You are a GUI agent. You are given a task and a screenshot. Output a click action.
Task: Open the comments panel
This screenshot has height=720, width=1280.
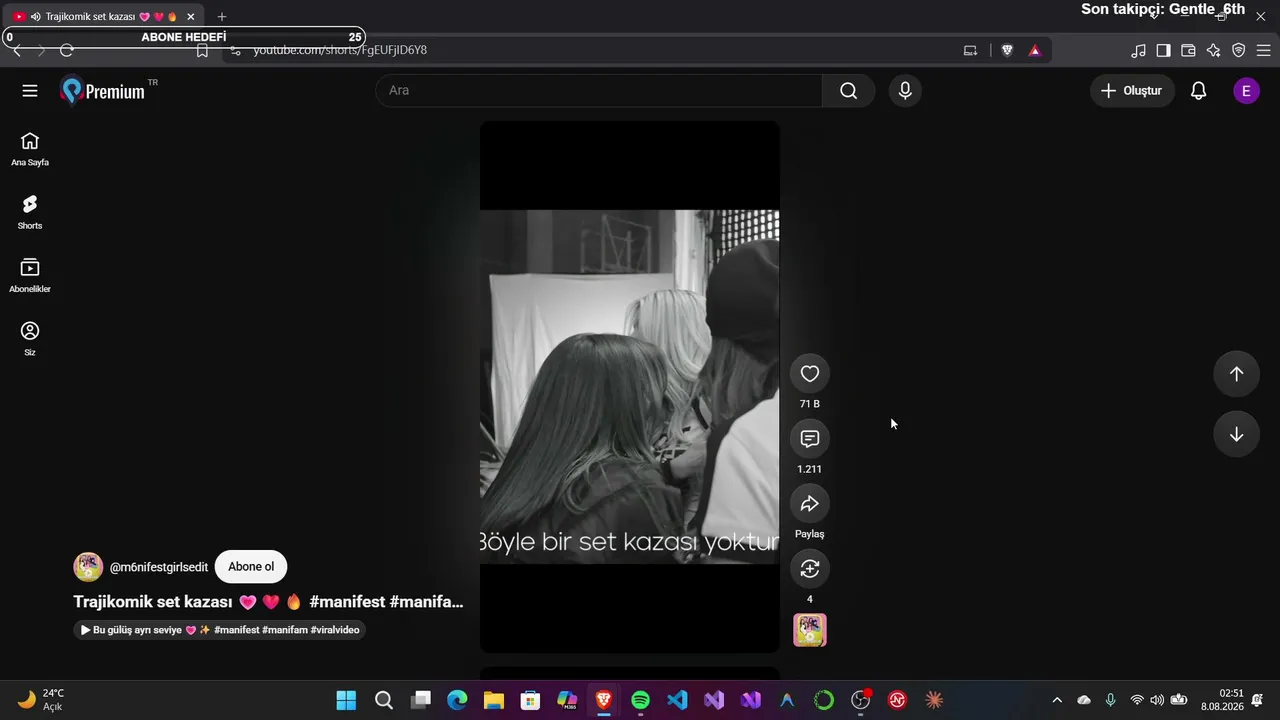click(x=810, y=439)
